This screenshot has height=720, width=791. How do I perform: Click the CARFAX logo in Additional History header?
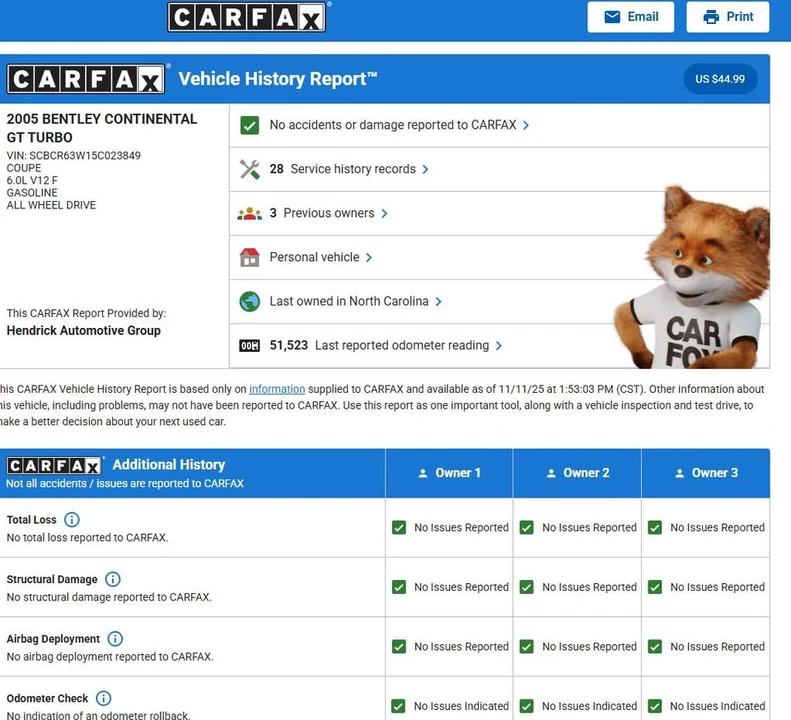(x=54, y=466)
